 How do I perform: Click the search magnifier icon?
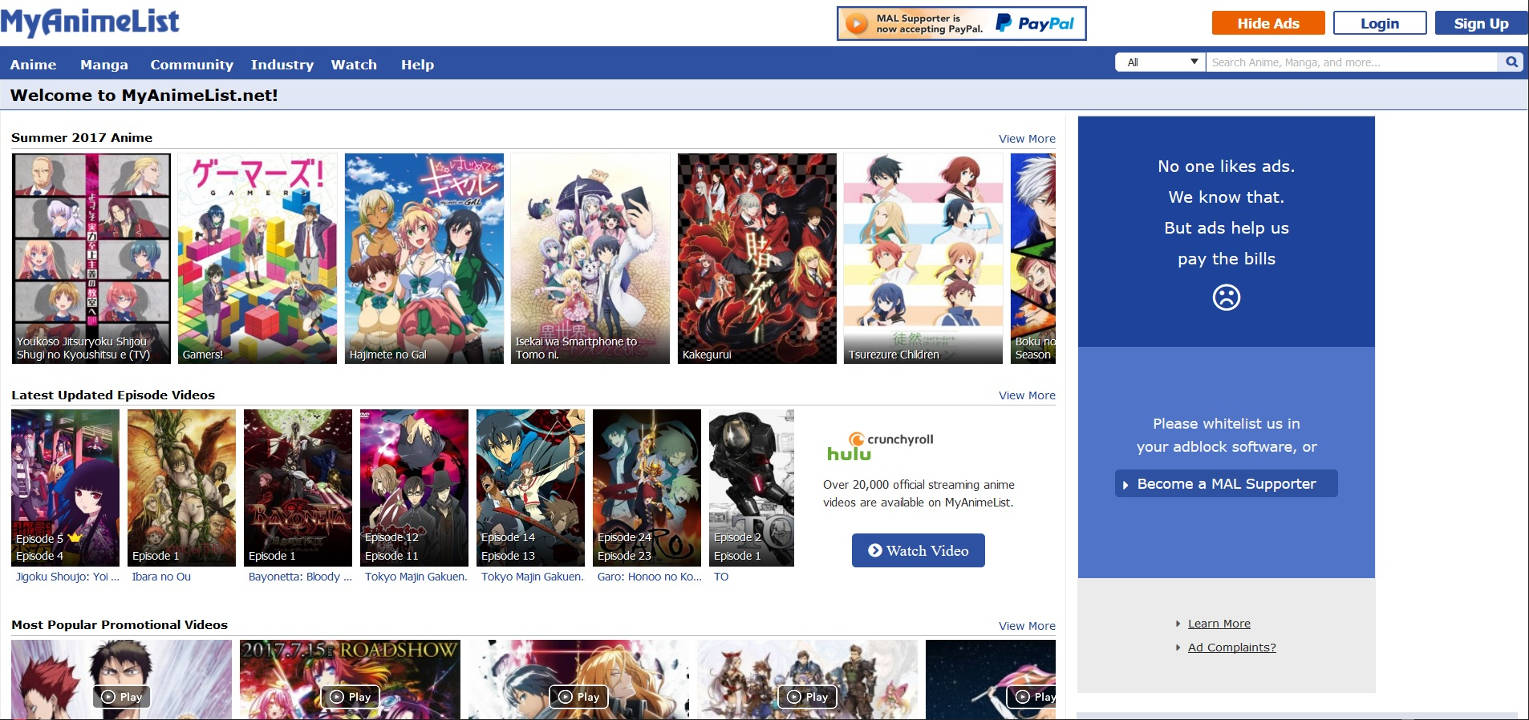coord(1512,61)
